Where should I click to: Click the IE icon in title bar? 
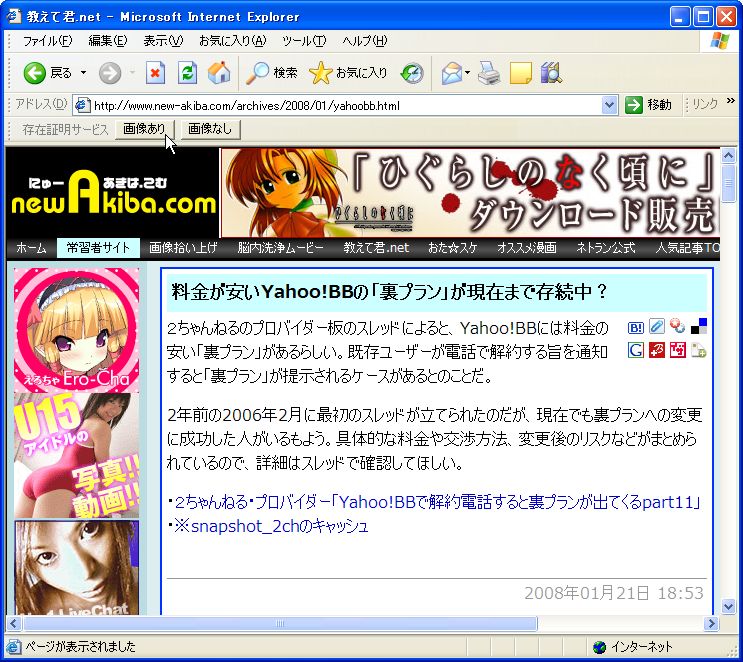coord(14,16)
